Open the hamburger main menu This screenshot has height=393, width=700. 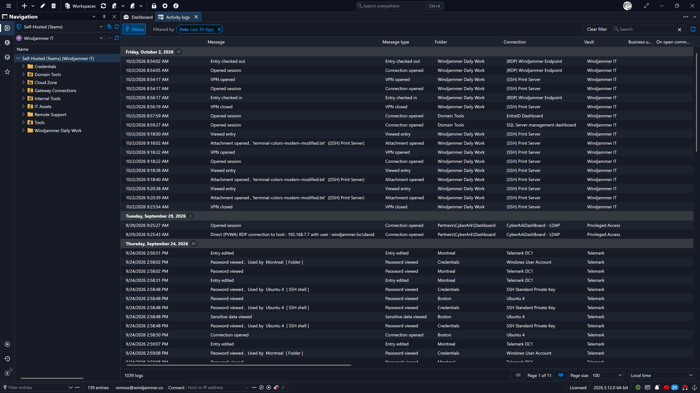8,6
